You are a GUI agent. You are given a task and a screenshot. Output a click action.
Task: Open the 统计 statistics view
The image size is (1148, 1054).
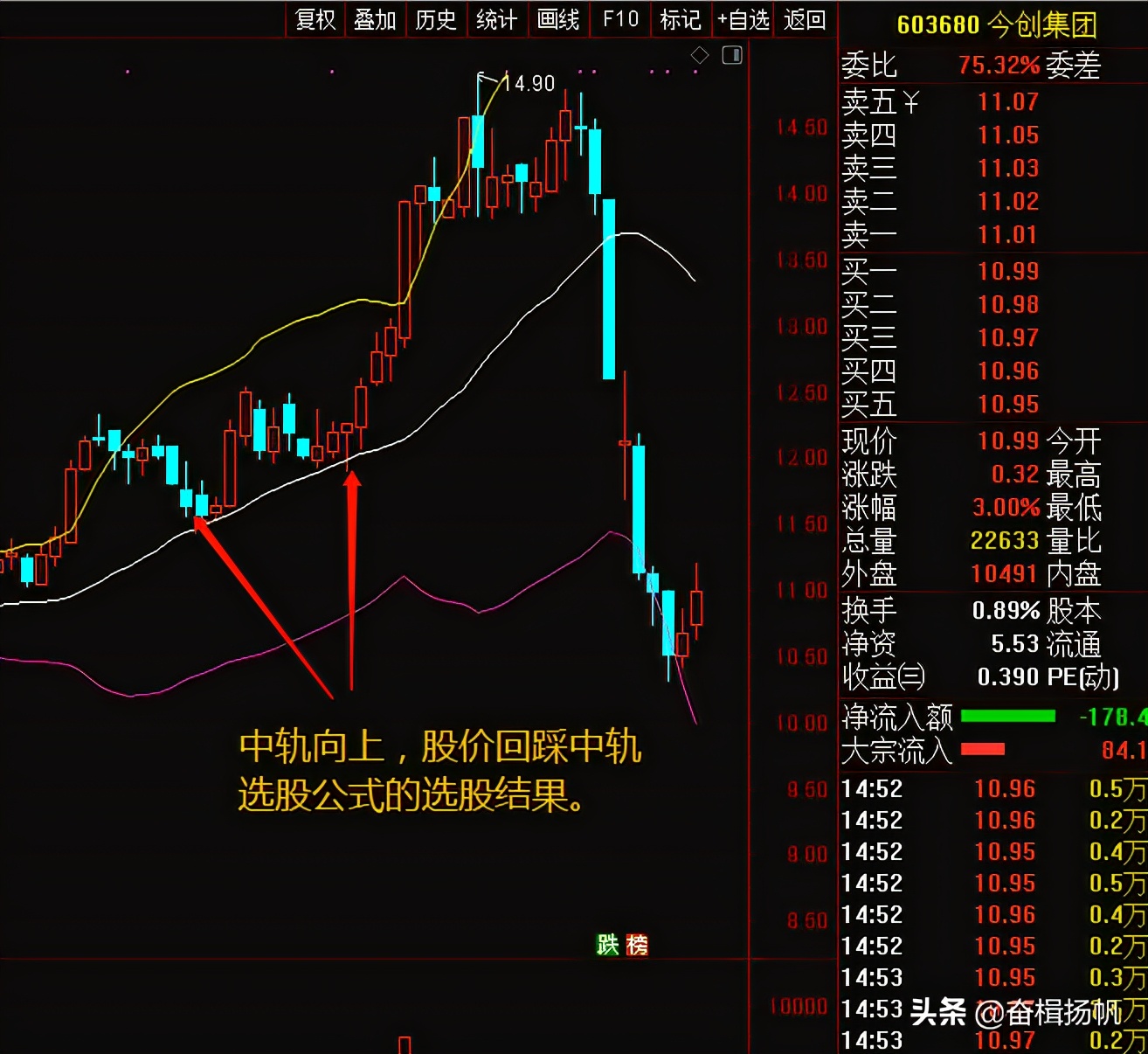click(497, 17)
